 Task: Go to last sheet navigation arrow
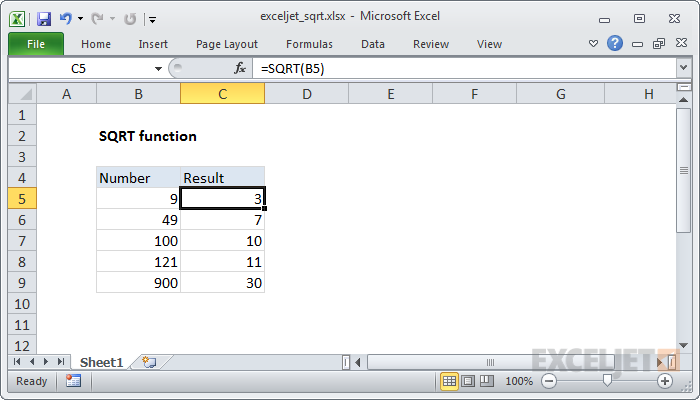(61, 362)
